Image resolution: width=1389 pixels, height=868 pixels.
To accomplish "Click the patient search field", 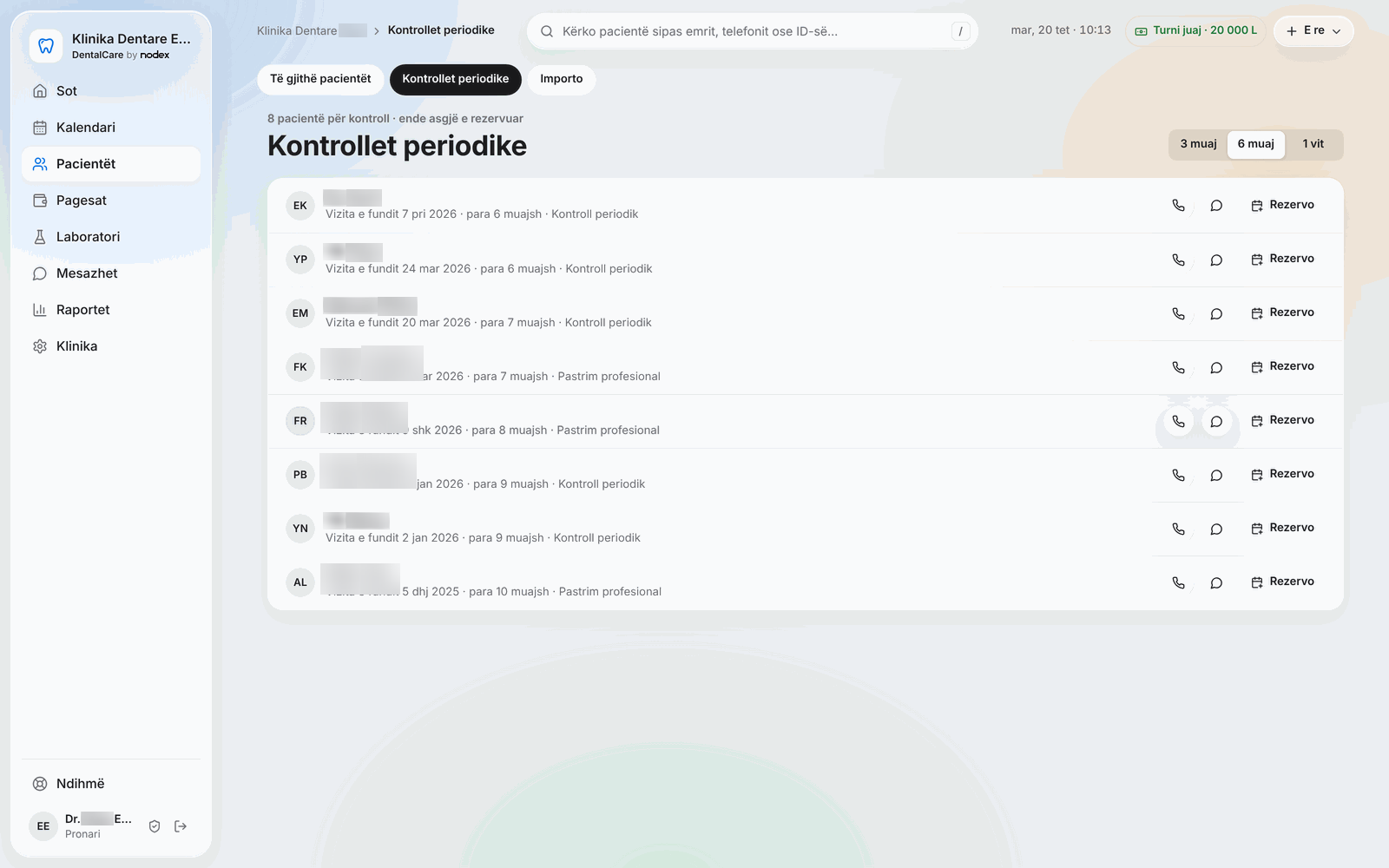I will [x=753, y=31].
